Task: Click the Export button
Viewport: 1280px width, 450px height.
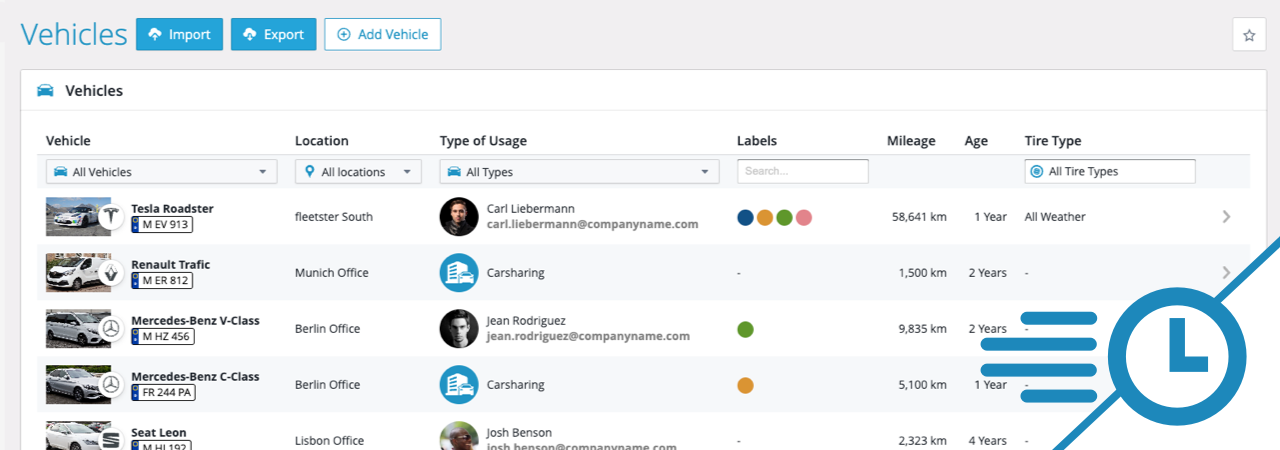Action: point(273,34)
